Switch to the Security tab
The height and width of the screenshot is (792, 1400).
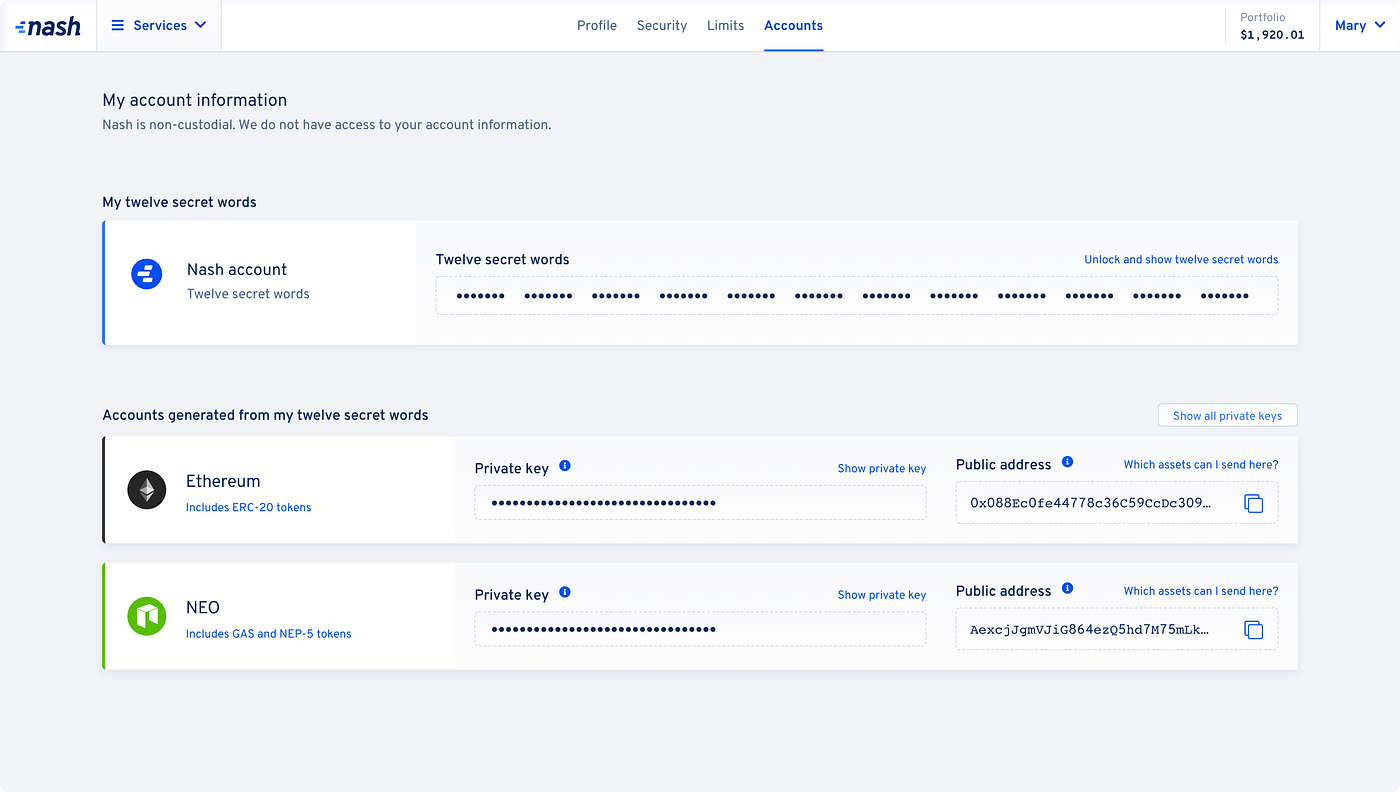point(662,25)
